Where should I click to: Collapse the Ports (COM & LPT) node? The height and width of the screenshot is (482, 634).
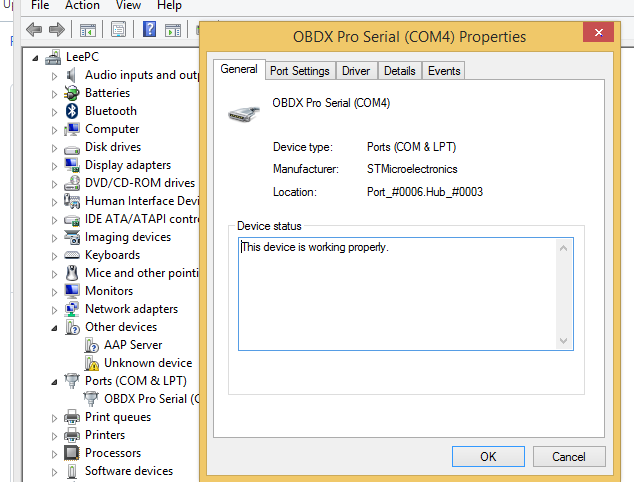point(54,382)
